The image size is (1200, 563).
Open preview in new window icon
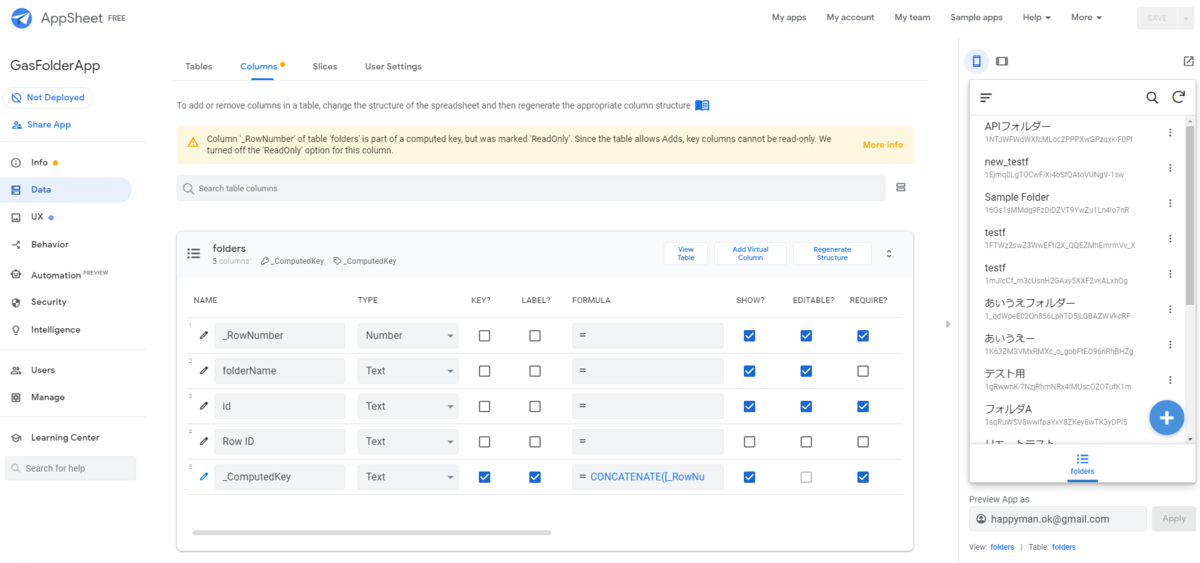pos(1188,61)
